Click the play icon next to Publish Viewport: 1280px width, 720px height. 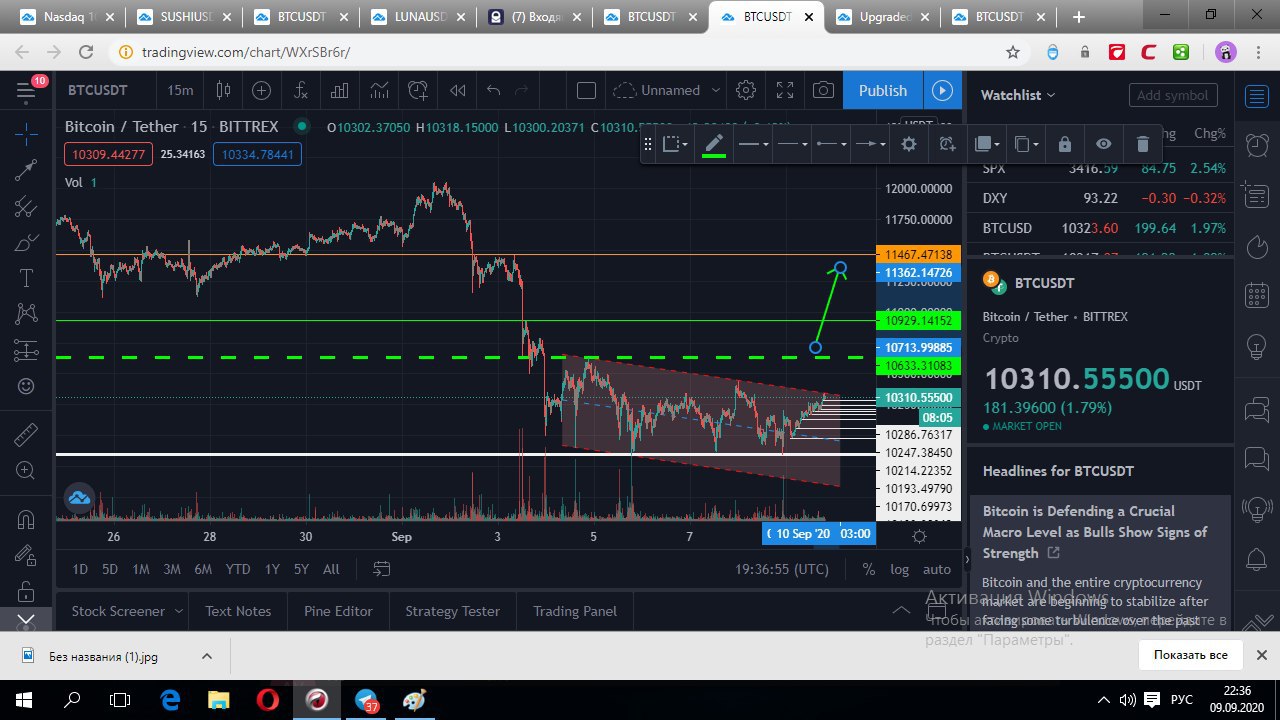coord(942,91)
